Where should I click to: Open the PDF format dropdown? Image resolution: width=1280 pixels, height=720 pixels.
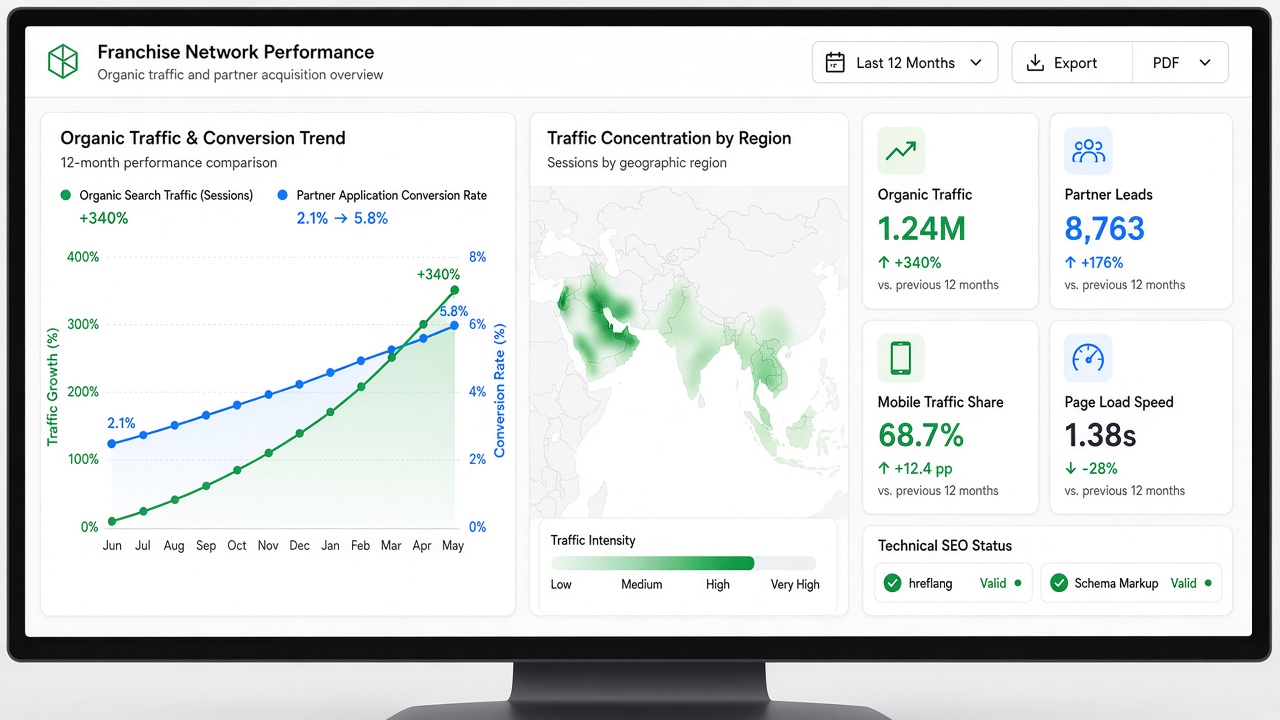pos(1181,63)
